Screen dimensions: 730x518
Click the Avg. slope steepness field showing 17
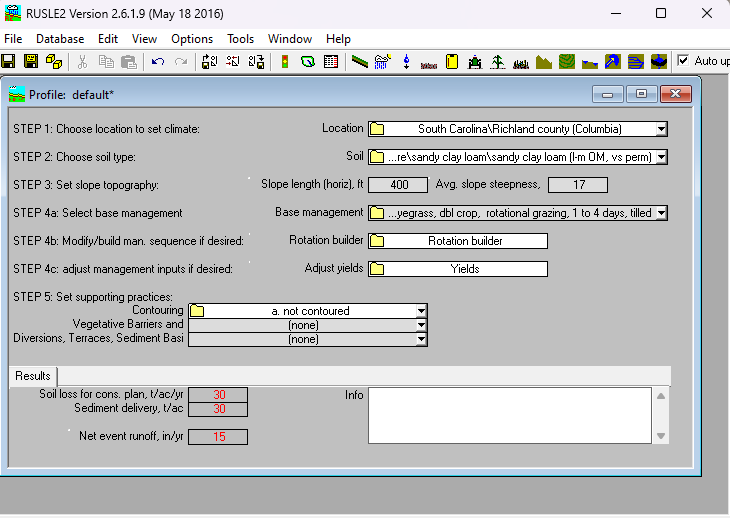pos(578,185)
